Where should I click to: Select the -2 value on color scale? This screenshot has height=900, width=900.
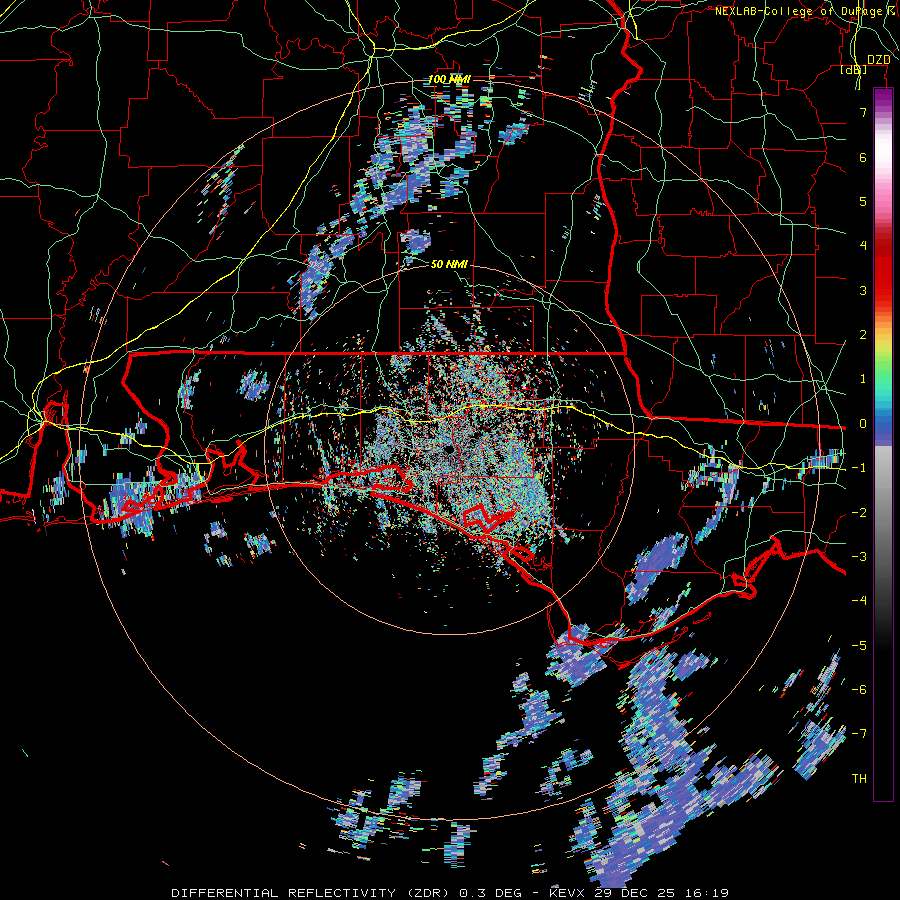point(859,513)
